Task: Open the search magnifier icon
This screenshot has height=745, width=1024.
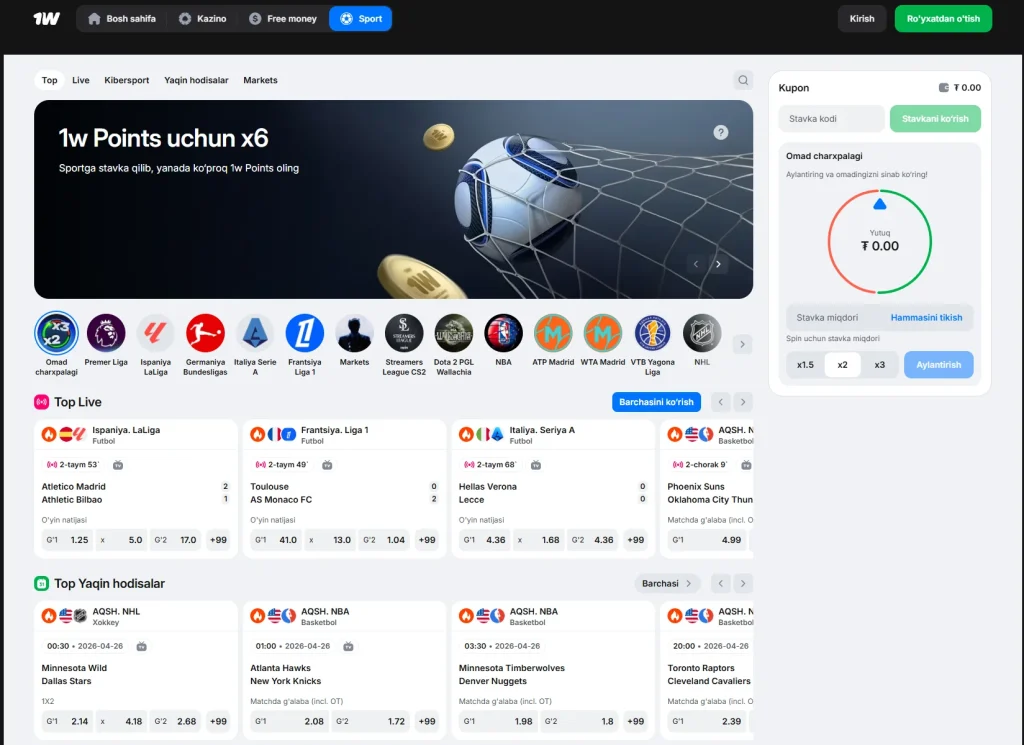Action: 743,80
